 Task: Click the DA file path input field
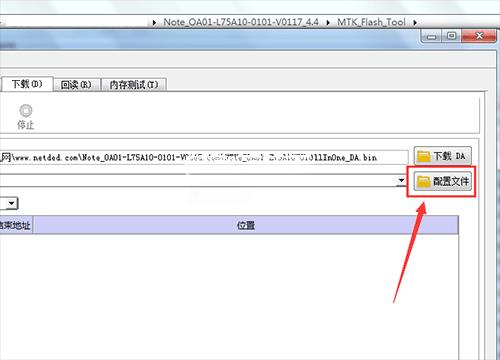[204, 157]
